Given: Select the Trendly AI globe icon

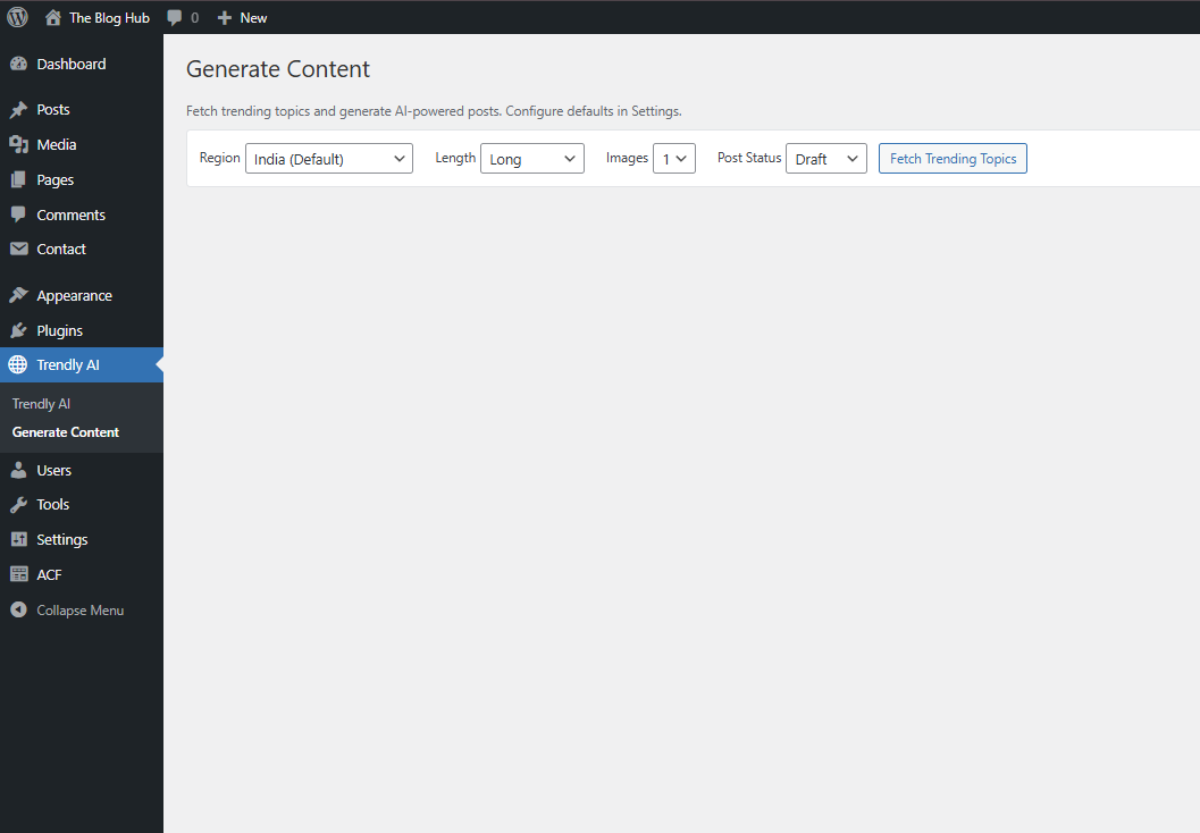Looking at the screenshot, I should 18,364.
